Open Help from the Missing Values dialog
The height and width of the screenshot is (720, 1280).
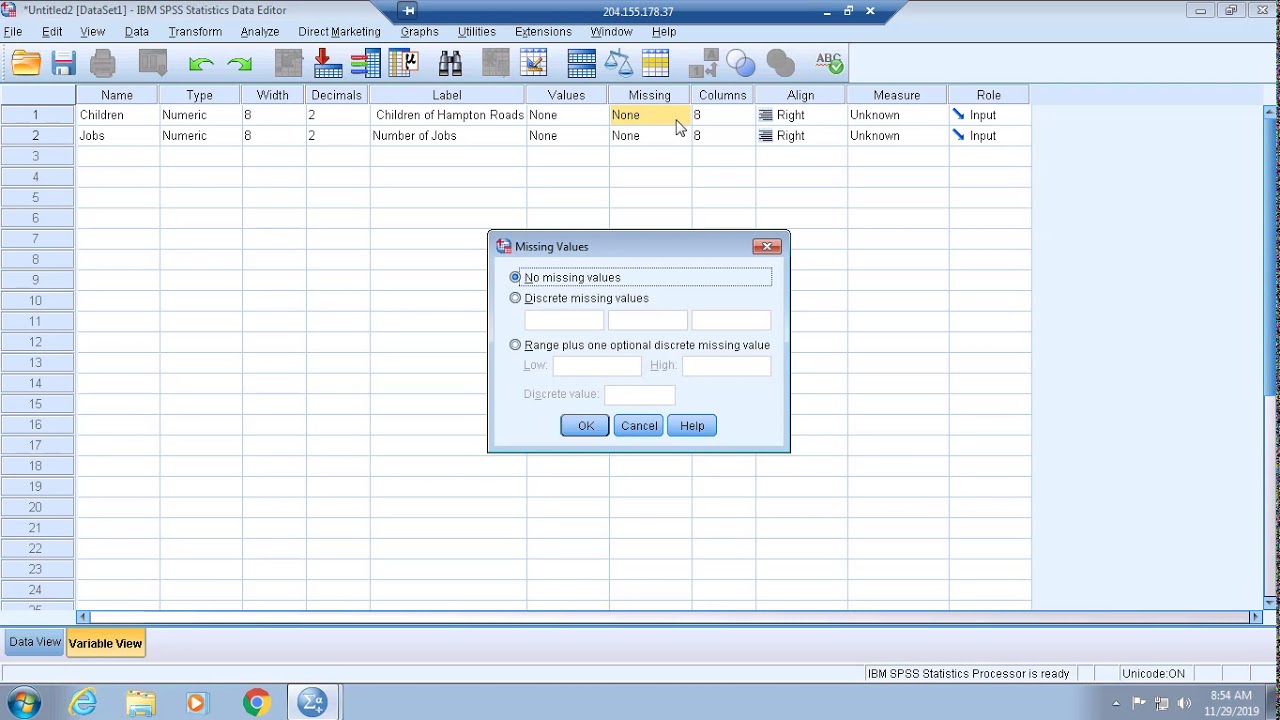[x=692, y=426]
